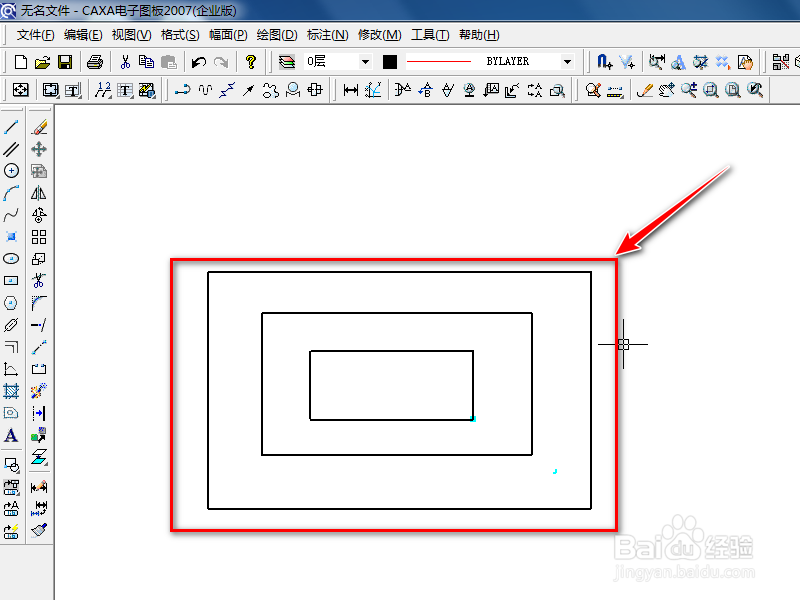Click the Save floppy disk icon
This screenshot has width=800, height=600.
(65, 62)
